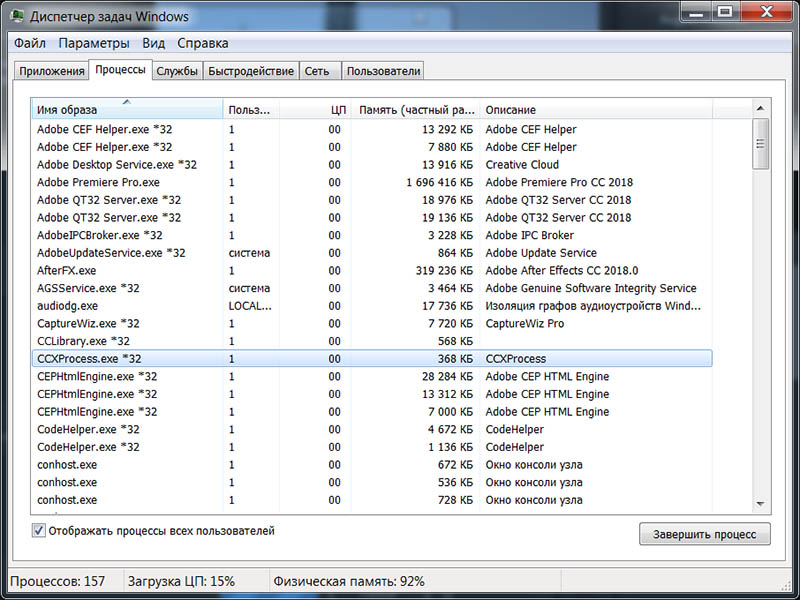Sort by ЦП column header
Viewport: 800px width, 600px height.
(x=315, y=109)
